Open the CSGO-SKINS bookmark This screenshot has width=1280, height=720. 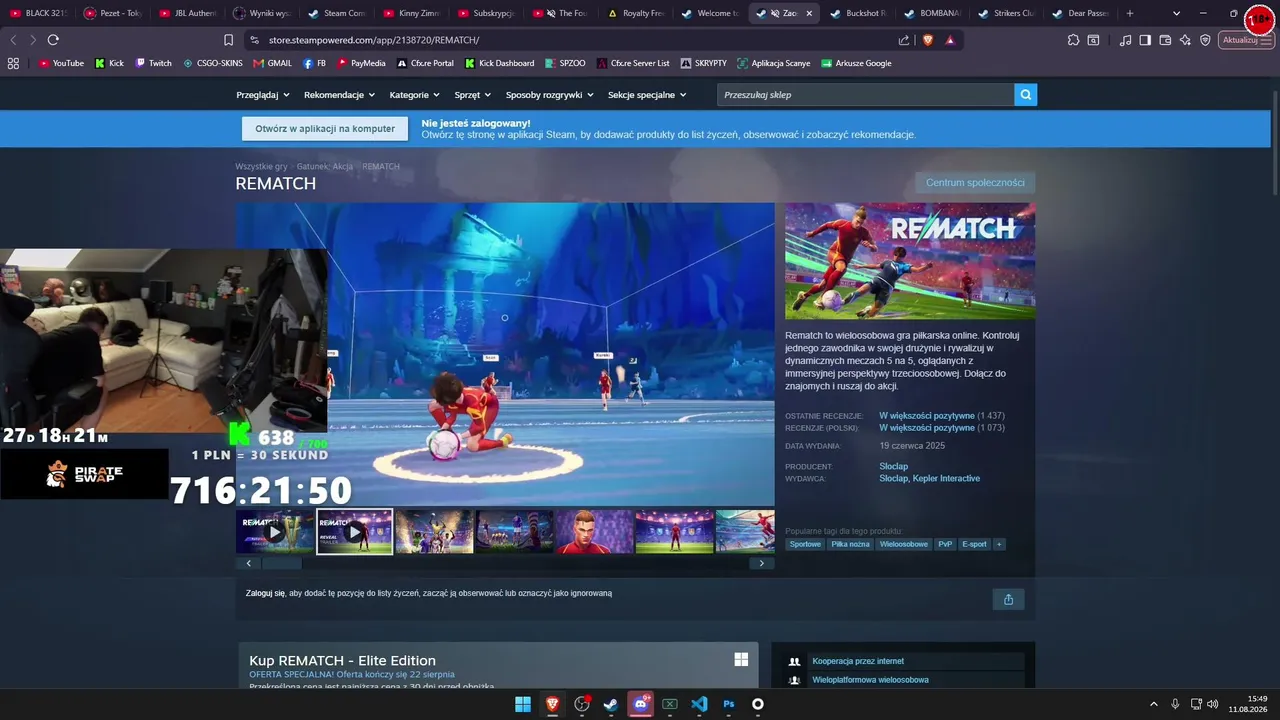(213, 63)
